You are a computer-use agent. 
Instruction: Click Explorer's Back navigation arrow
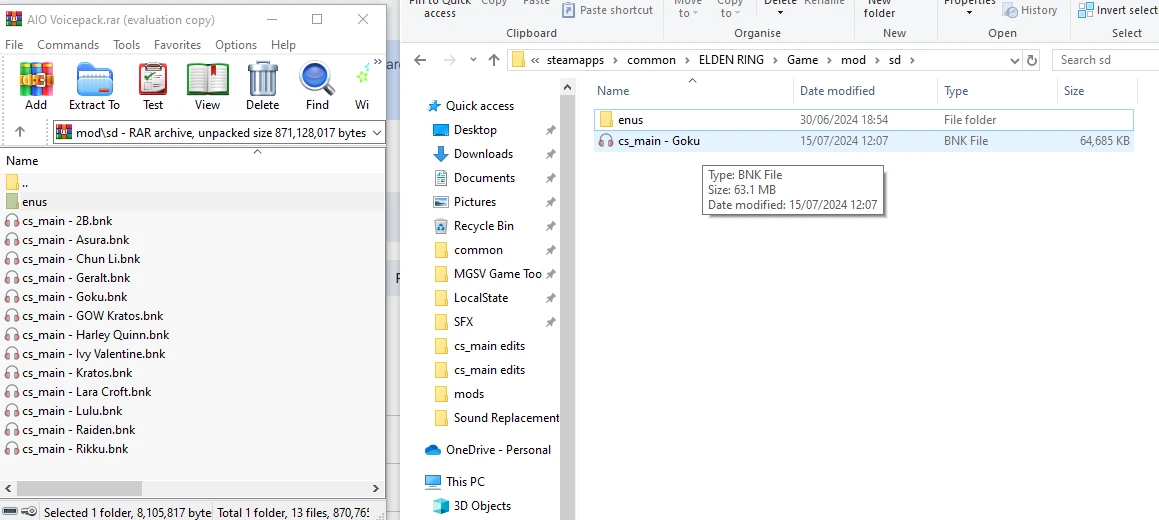coord(421,61)
